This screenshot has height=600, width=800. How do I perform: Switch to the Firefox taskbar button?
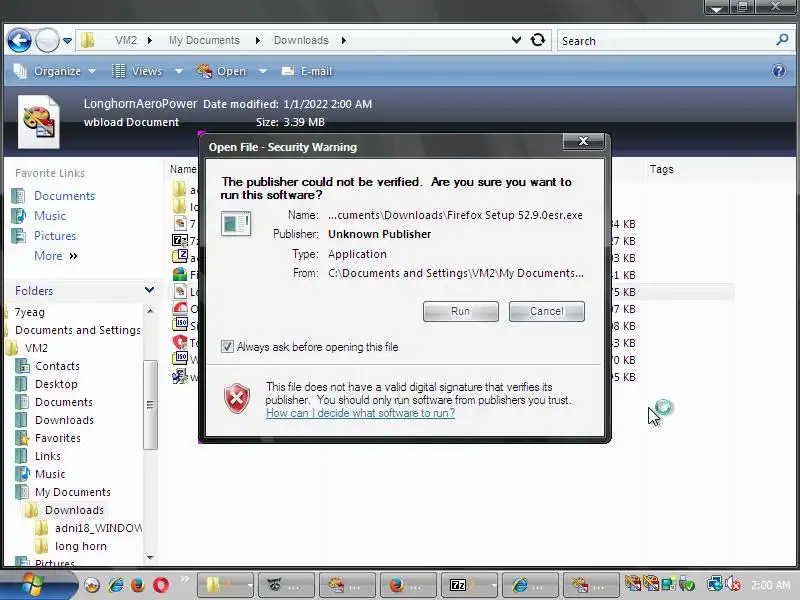coord(409,586)
